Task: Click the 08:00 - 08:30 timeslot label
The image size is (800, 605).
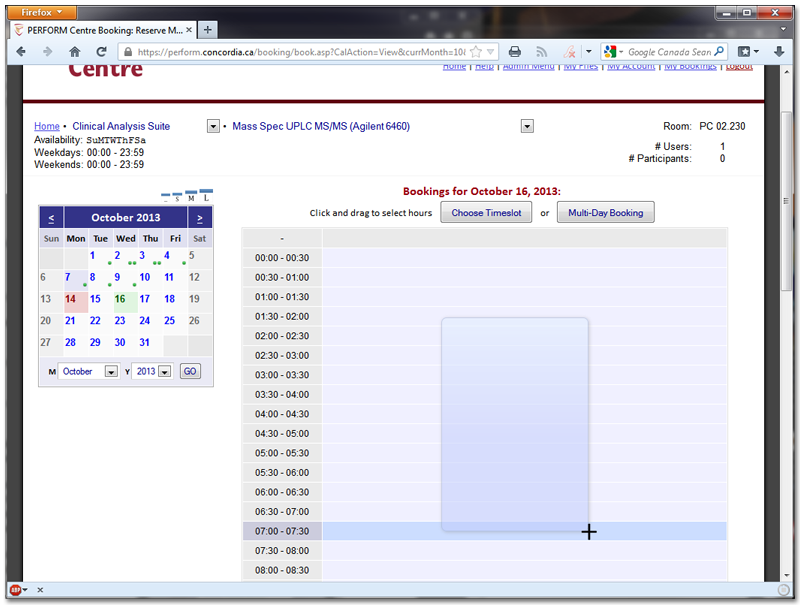Action: (282, 570)
